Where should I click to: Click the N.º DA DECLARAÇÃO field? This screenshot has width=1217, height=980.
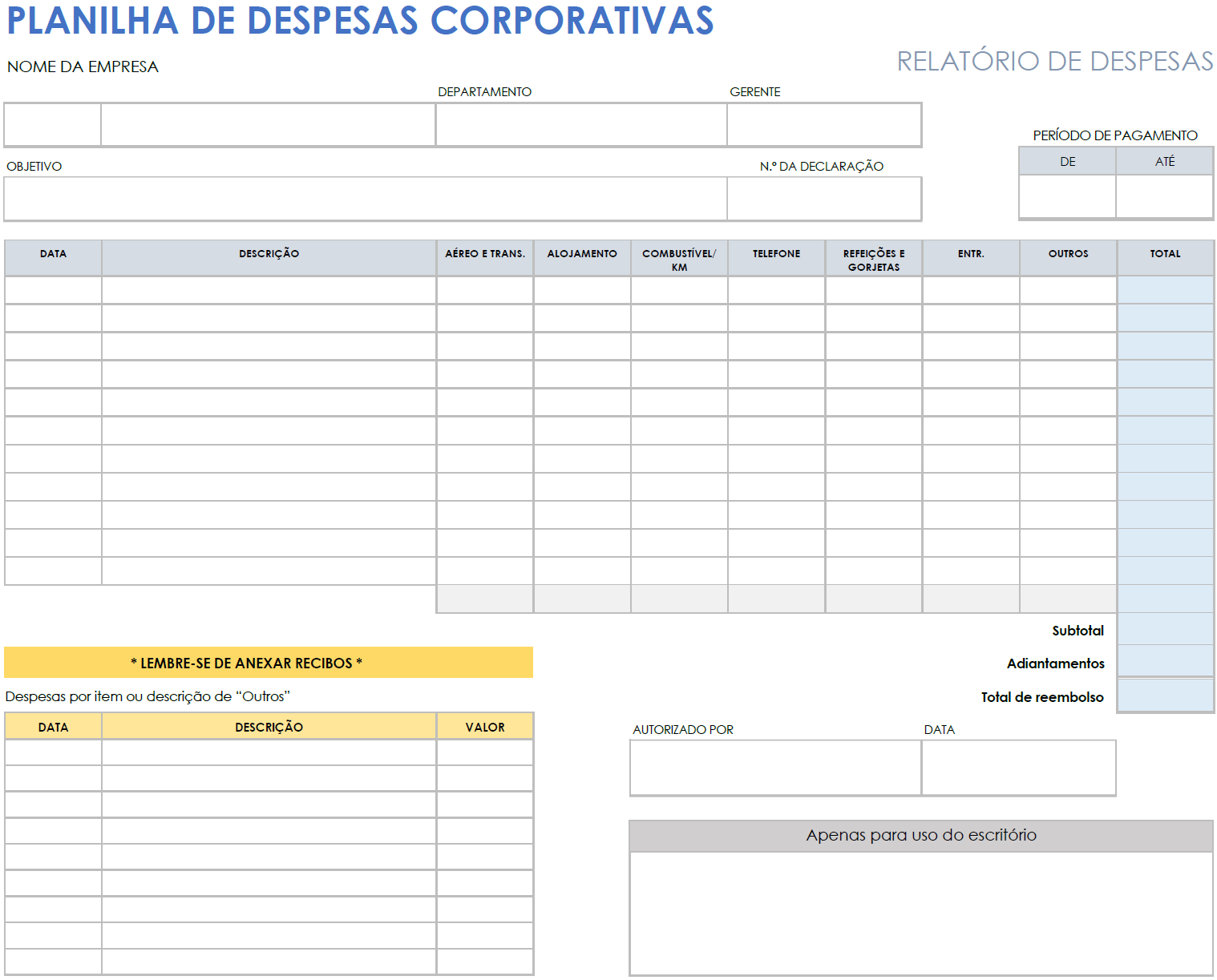pos(824,199)
